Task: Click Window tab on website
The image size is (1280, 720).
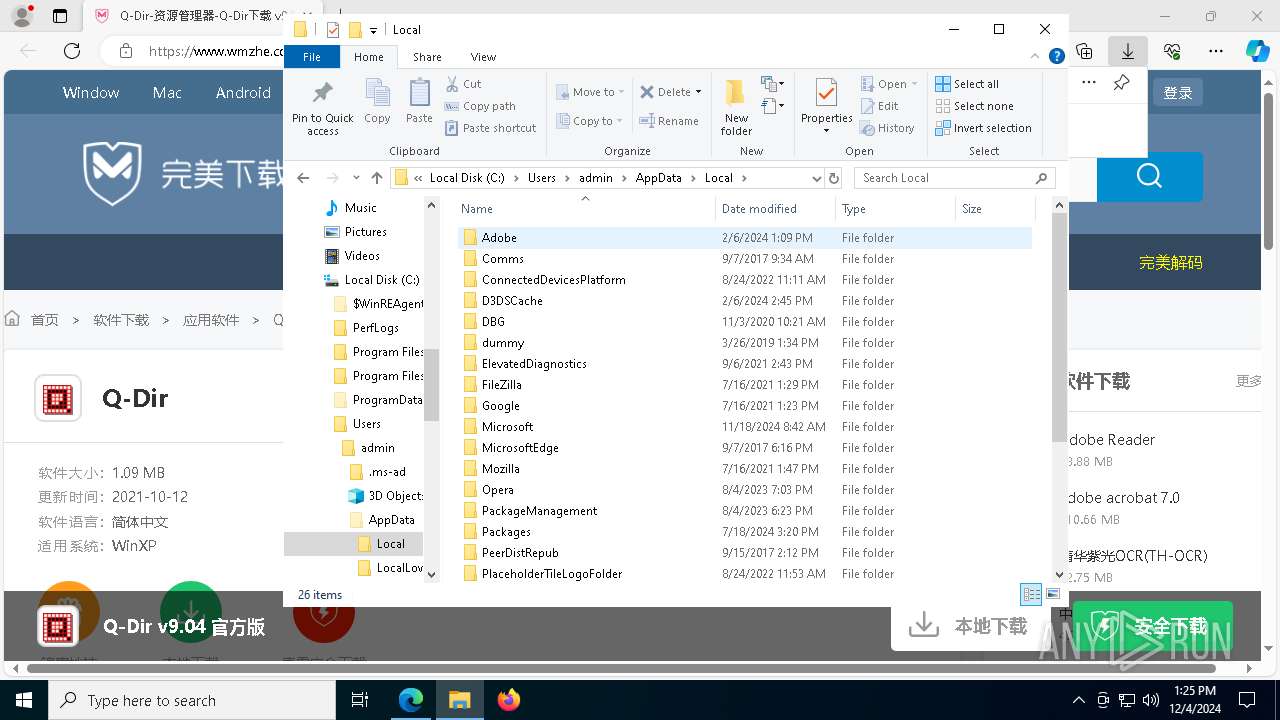Action: (x=91, y=92)
